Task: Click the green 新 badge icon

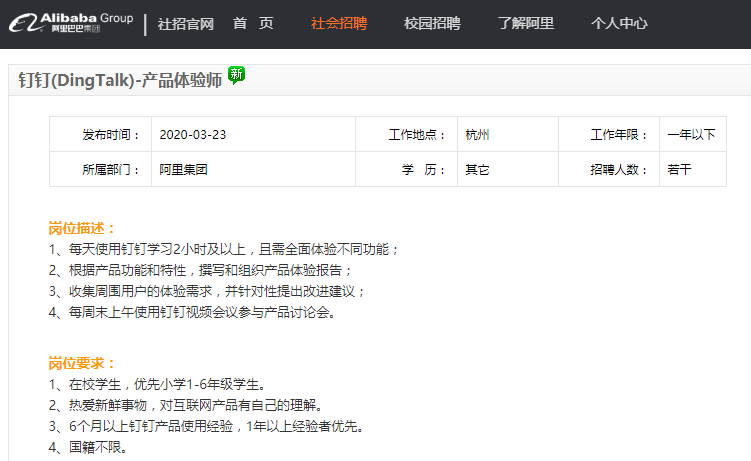Action: (x=236, y=75)
